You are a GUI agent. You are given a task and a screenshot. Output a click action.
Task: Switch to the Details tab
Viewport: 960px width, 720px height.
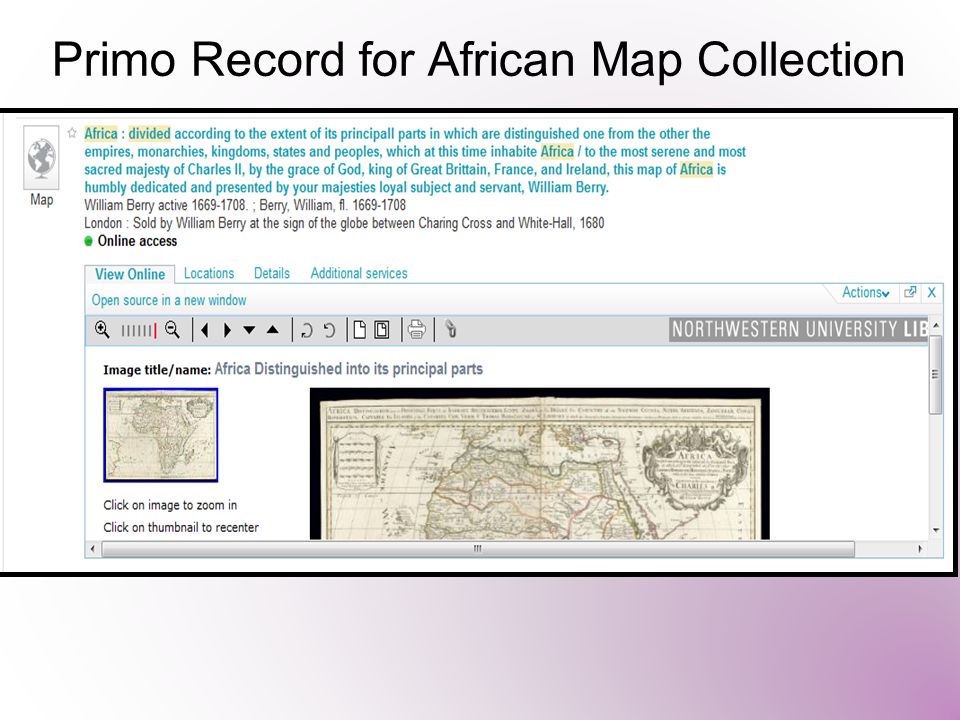pos(272,274)
